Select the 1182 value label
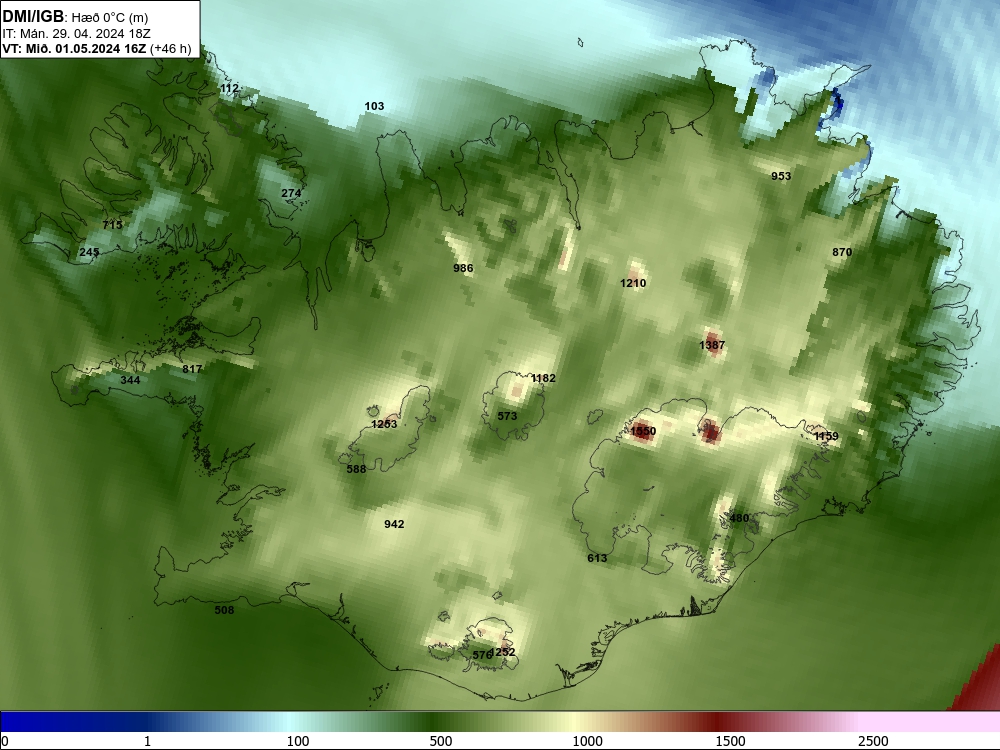1000x750 pixels. [x=543, y=378]
